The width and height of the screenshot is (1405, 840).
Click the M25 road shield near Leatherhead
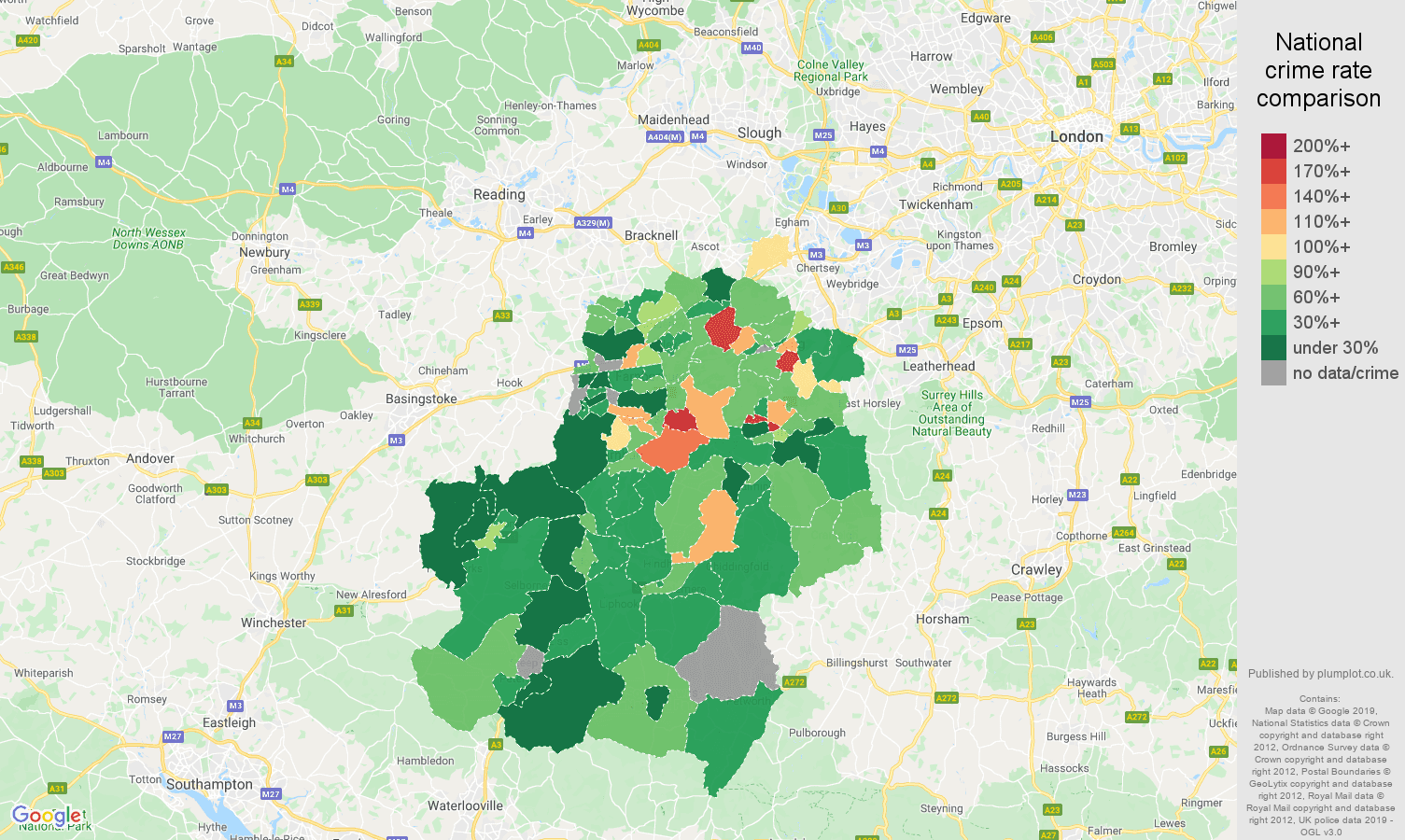pos(907,350)
